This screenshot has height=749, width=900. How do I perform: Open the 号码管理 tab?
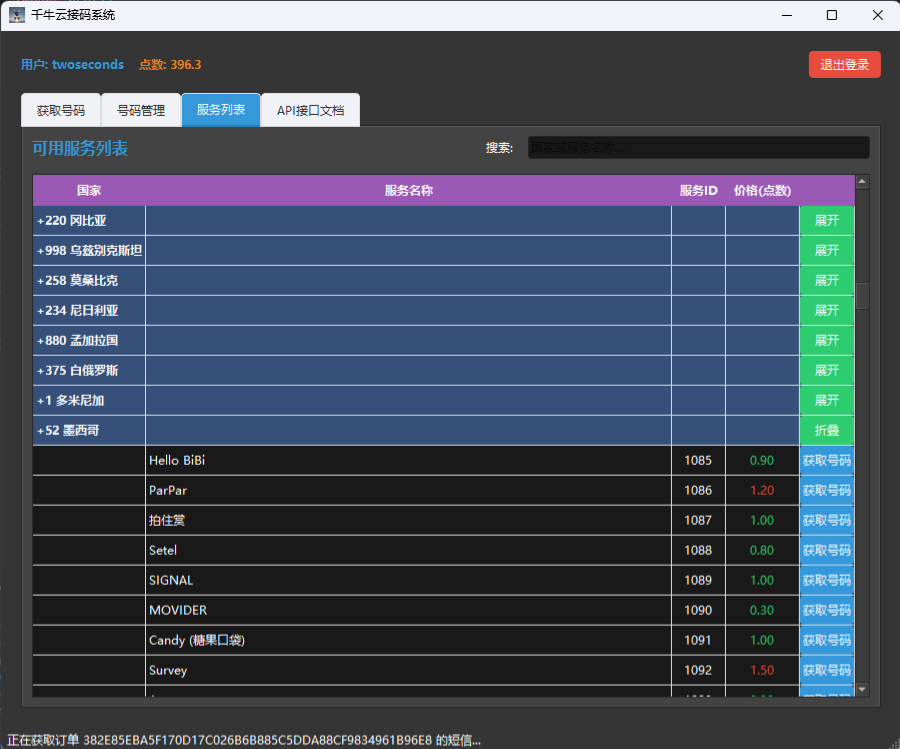141,111
